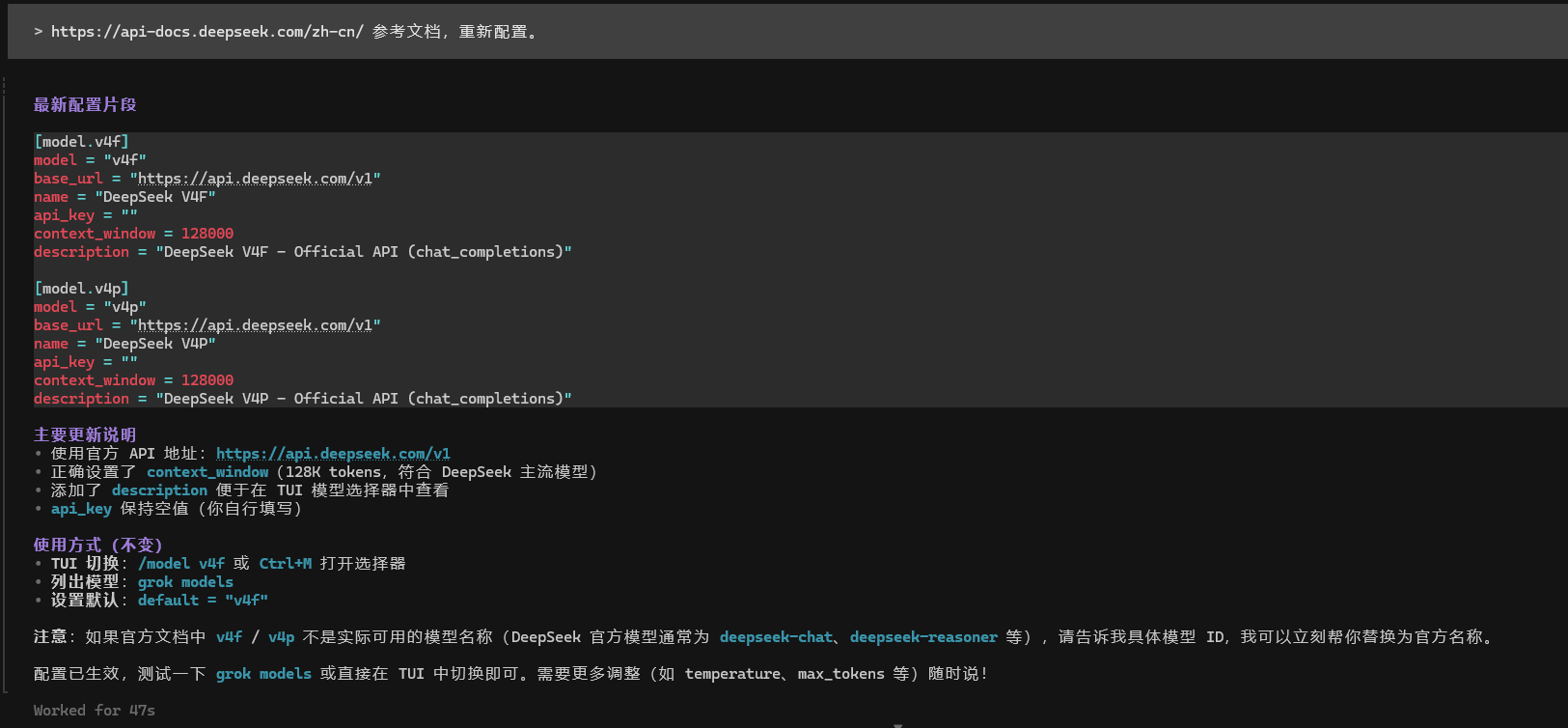This screenshot has height=728, width=1568.
Task: Click the "/model v4f" command text
Action: [x=181, y=564]
